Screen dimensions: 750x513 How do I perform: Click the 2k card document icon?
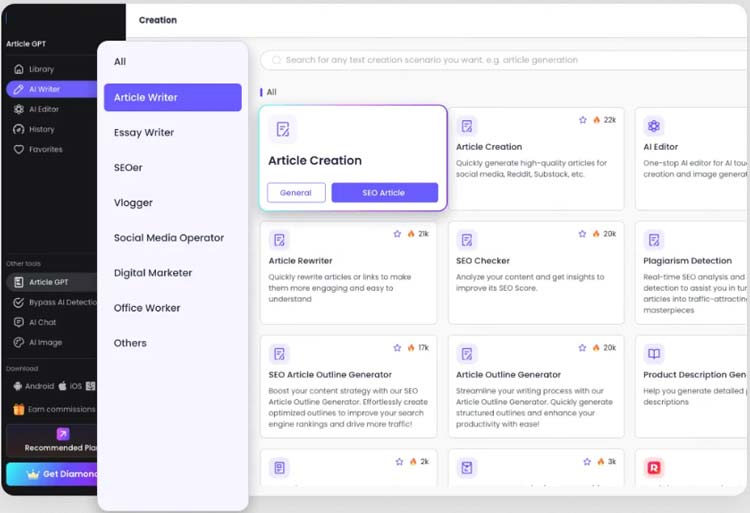coord(279,468)
